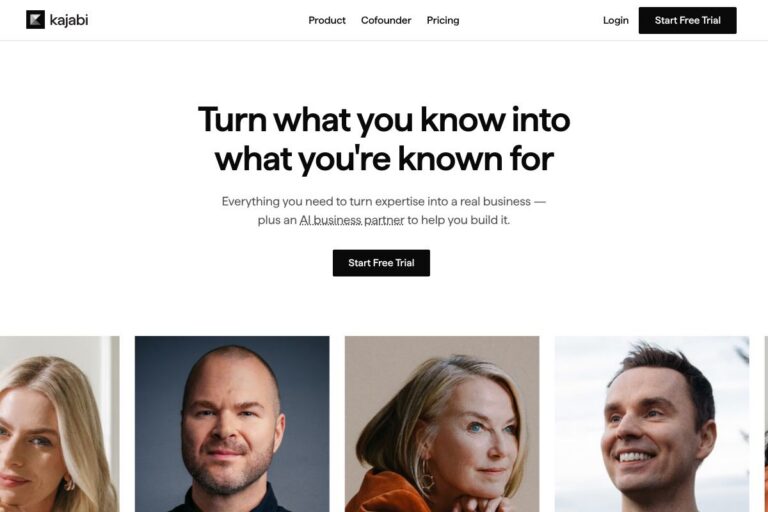Select the blonde woman portrait on the left edge

point(59,424)
